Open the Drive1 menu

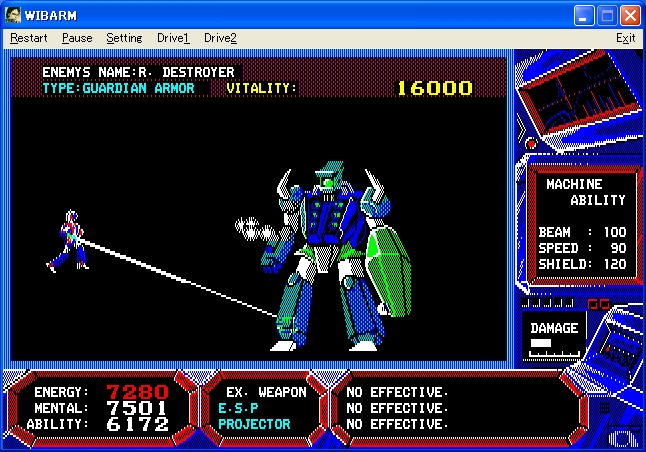(173, 38)
